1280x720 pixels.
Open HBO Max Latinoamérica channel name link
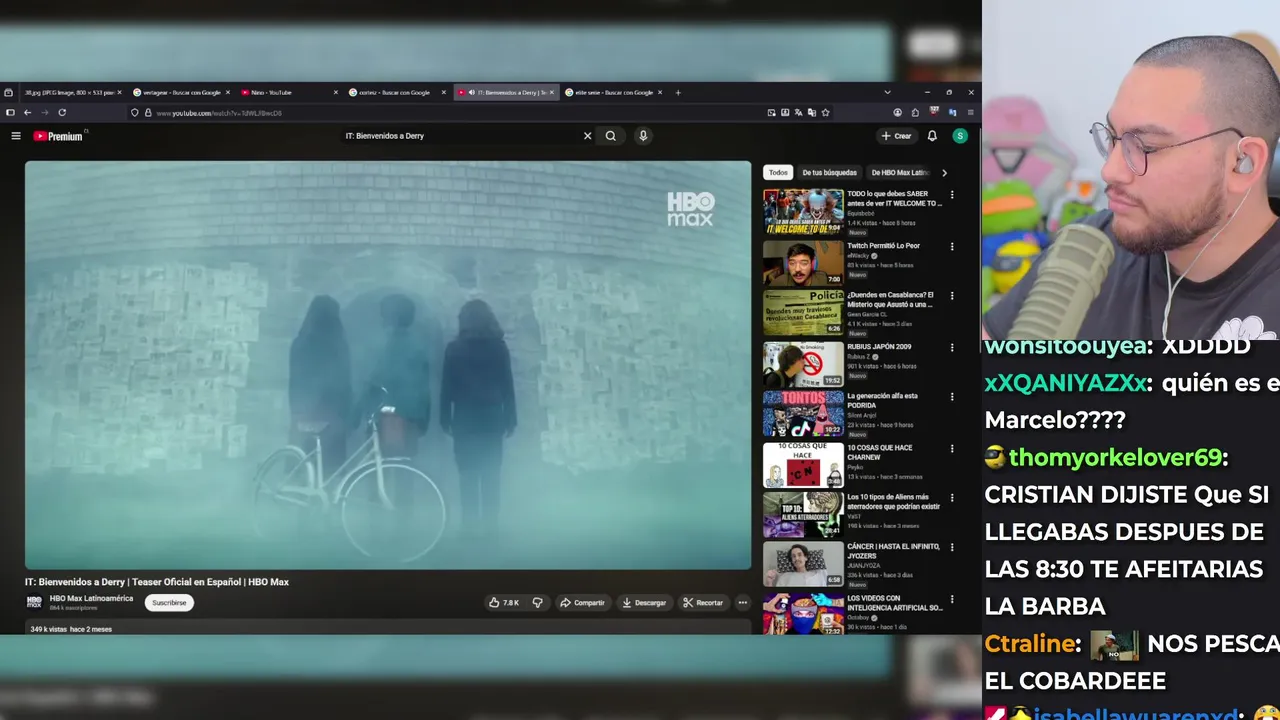pos(91,598)
